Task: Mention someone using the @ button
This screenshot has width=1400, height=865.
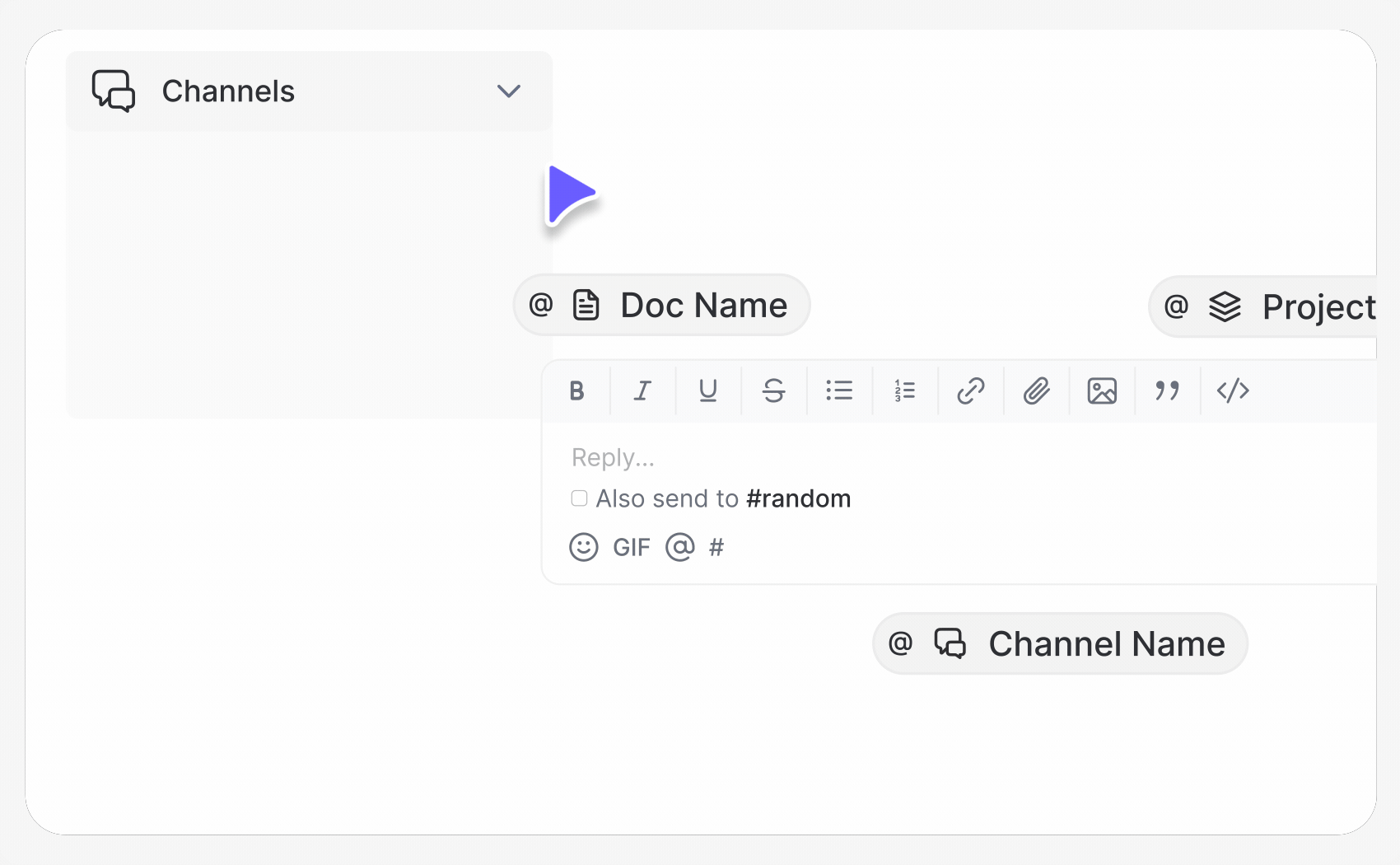Action: pos(680,547)
